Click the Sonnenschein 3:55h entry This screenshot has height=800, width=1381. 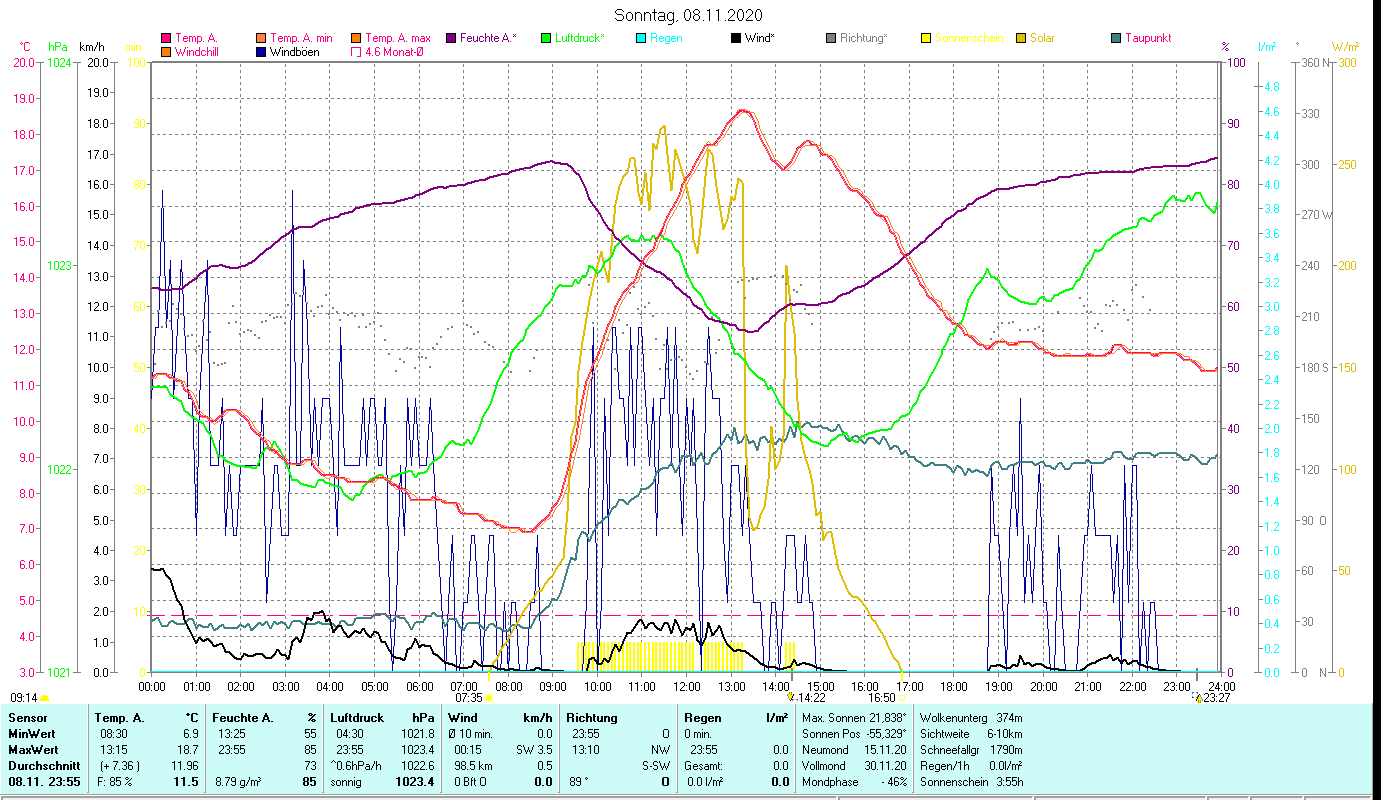click(971, 782)
